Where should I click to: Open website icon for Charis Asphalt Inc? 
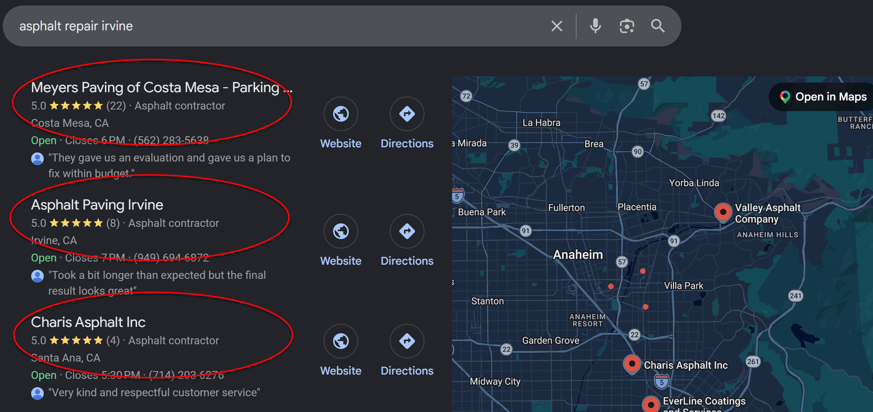[x=341, y=341]
